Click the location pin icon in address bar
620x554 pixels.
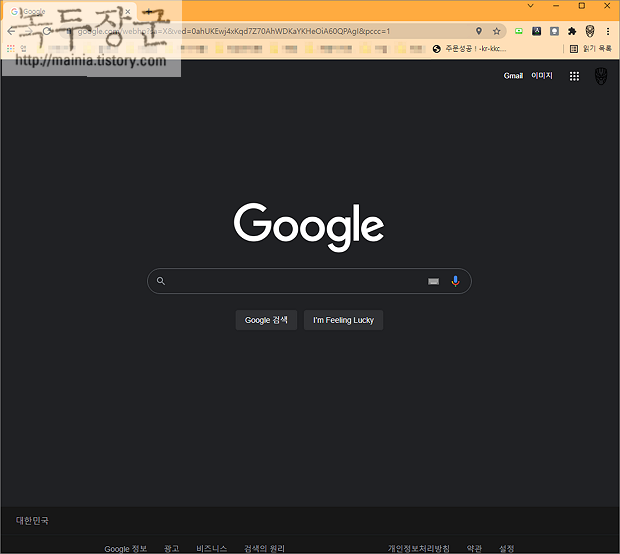pos(478,31)
